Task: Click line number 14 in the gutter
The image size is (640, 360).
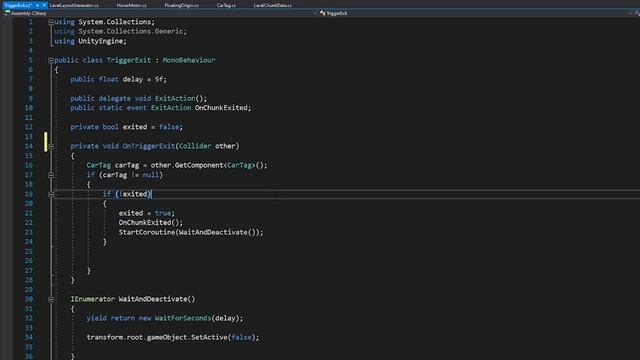Action: (29, 146)
